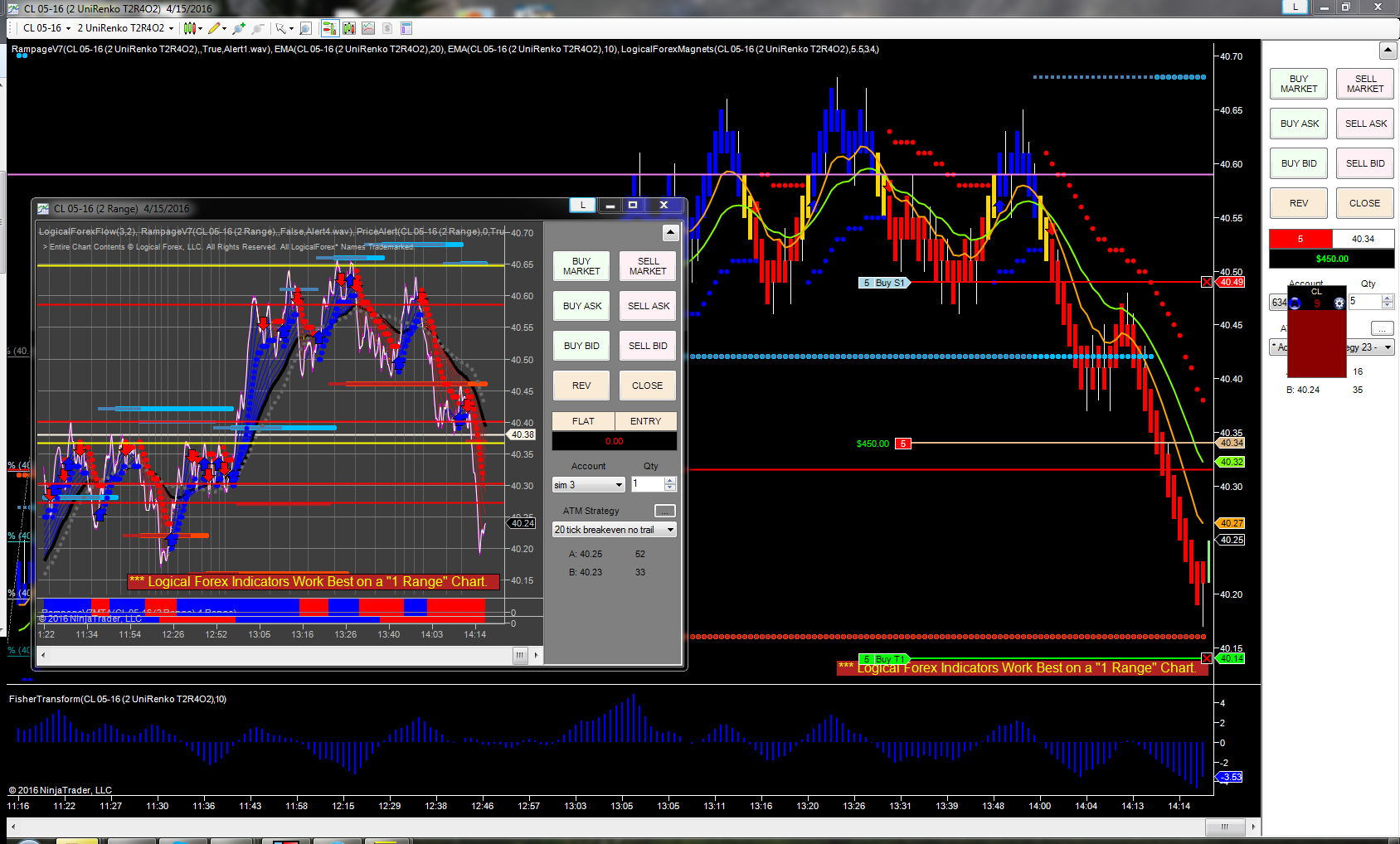The width and height of the screenshot is (1400, 844).
Task: Click the chart icon in Range window title
Action: pos(43,208)
